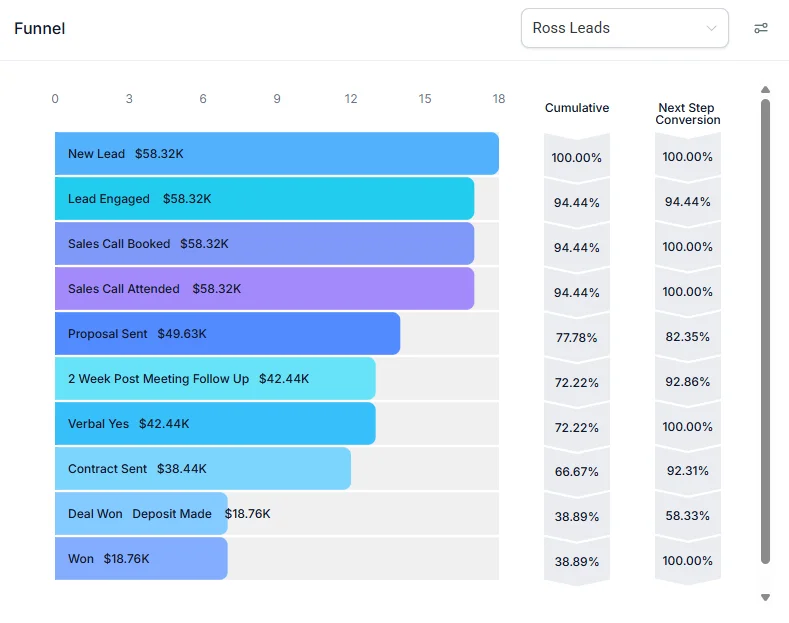Viewport: 789px width, 623px height.
Task: Select the Contract Sent funnel bar
Action: pos(203,469)
